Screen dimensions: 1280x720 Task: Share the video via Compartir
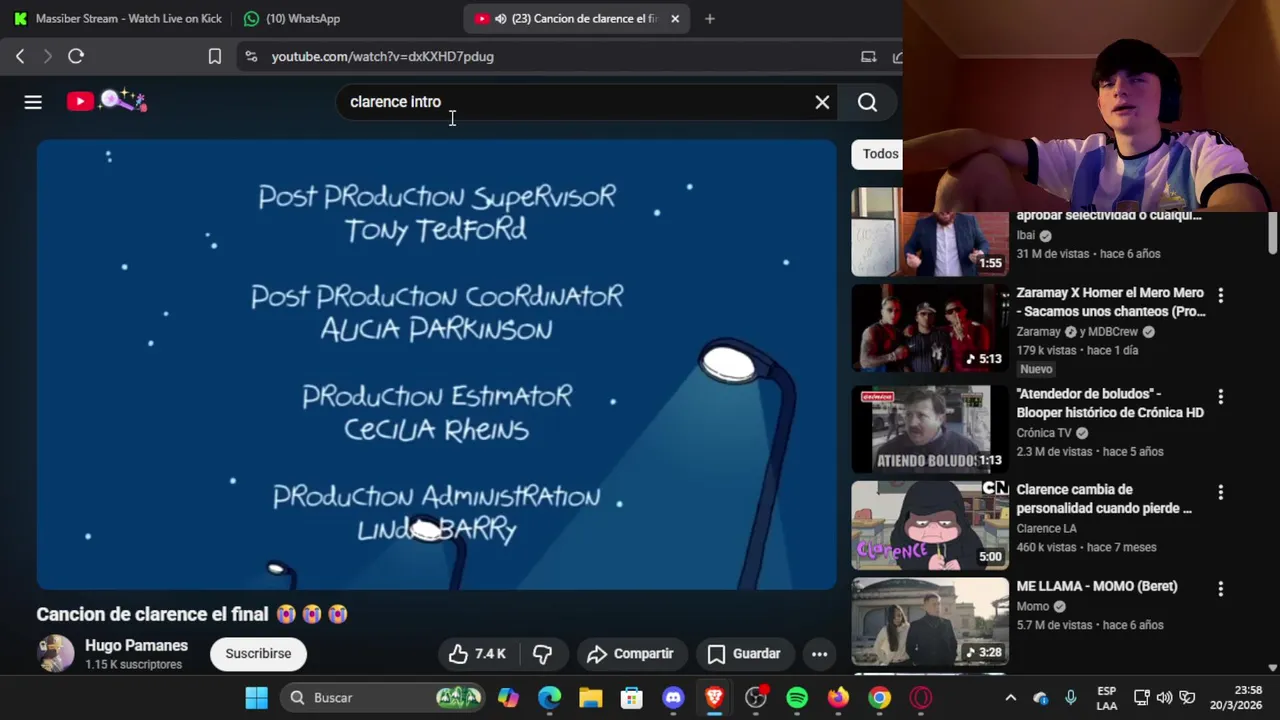tap(630, 654)
